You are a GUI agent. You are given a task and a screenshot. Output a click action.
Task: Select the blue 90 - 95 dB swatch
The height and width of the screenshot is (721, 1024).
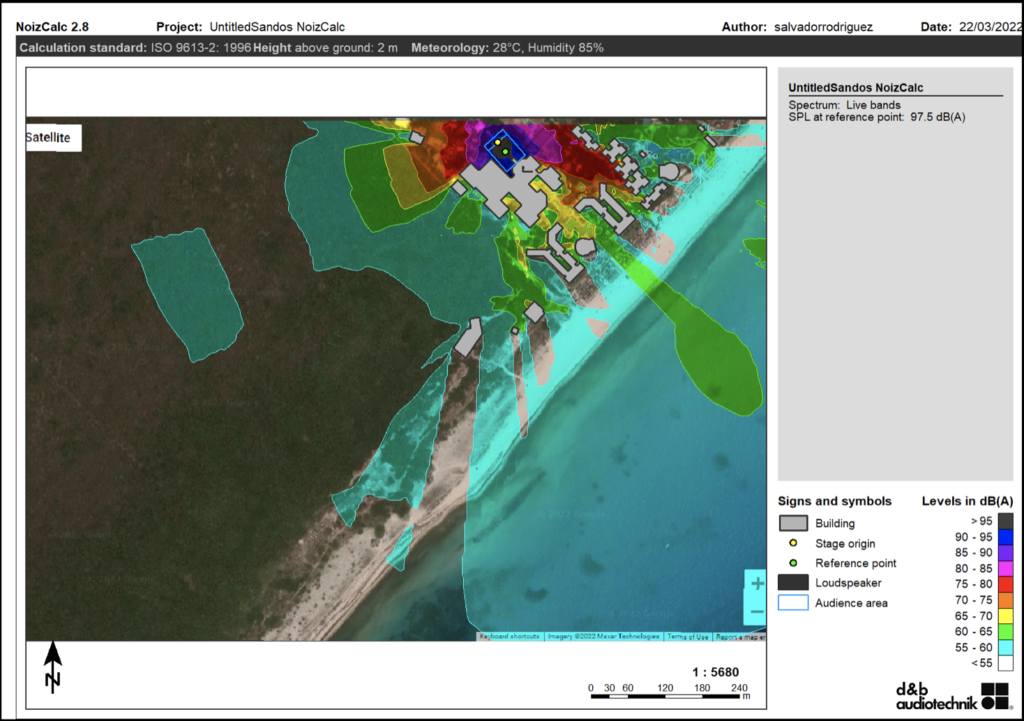[1004, 536]
